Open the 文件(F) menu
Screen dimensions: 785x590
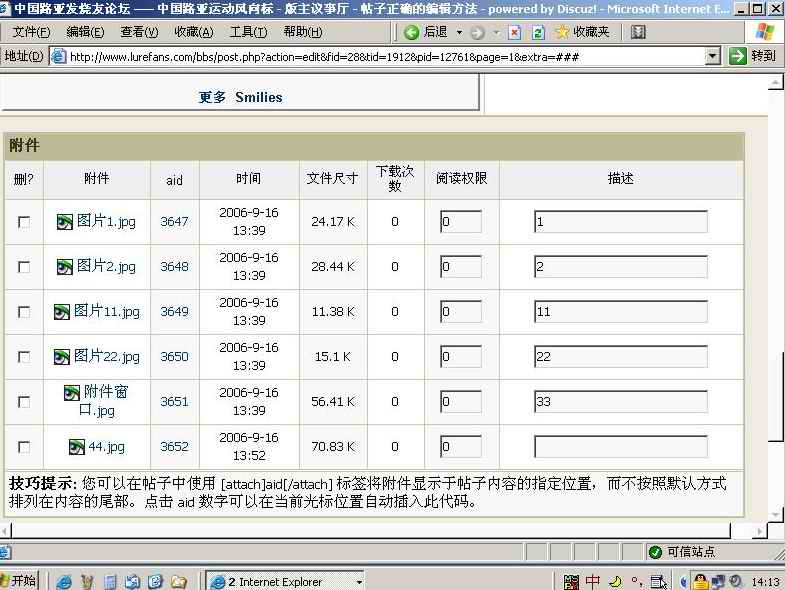31,32
